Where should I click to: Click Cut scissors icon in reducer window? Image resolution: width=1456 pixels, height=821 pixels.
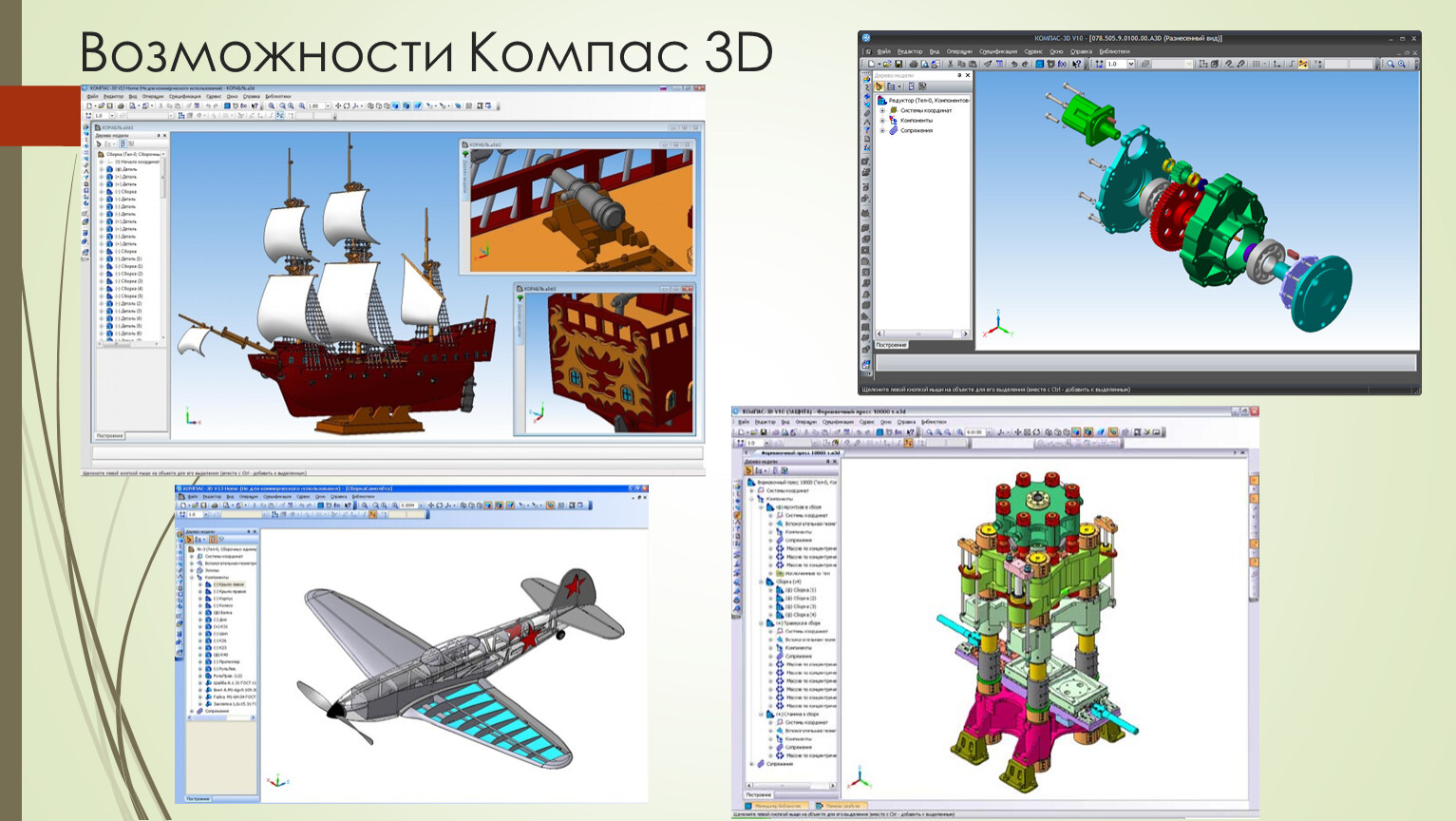950,65
